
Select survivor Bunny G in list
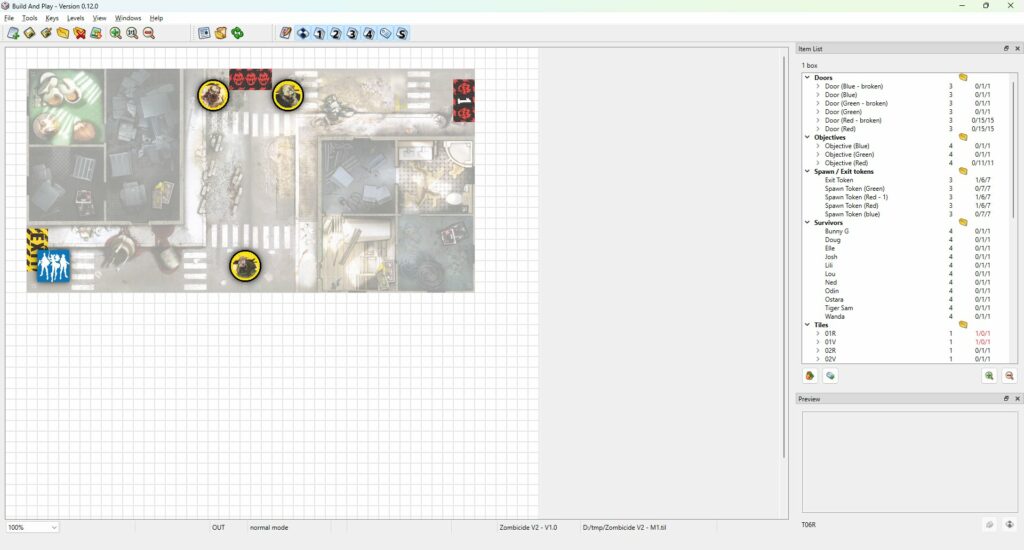[x=837, y=231]
